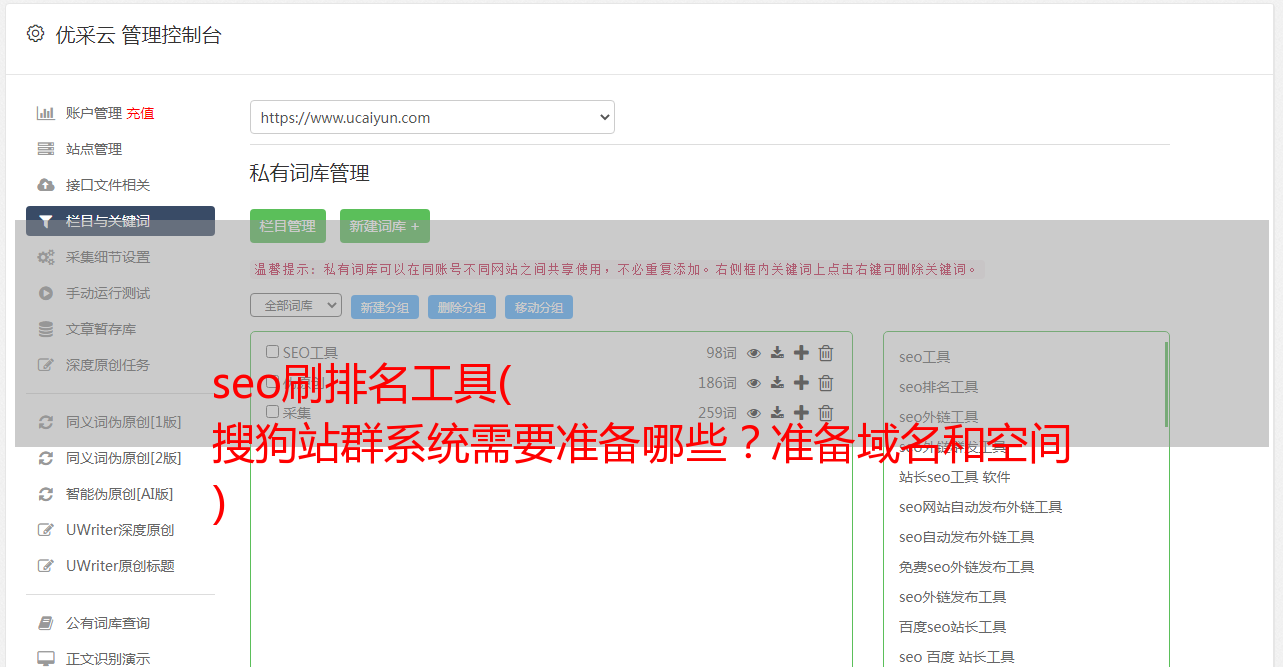Screen dimensions: 1283x667
Task: Open 同义词伪原创[1版] menu item
Action: 124,422
